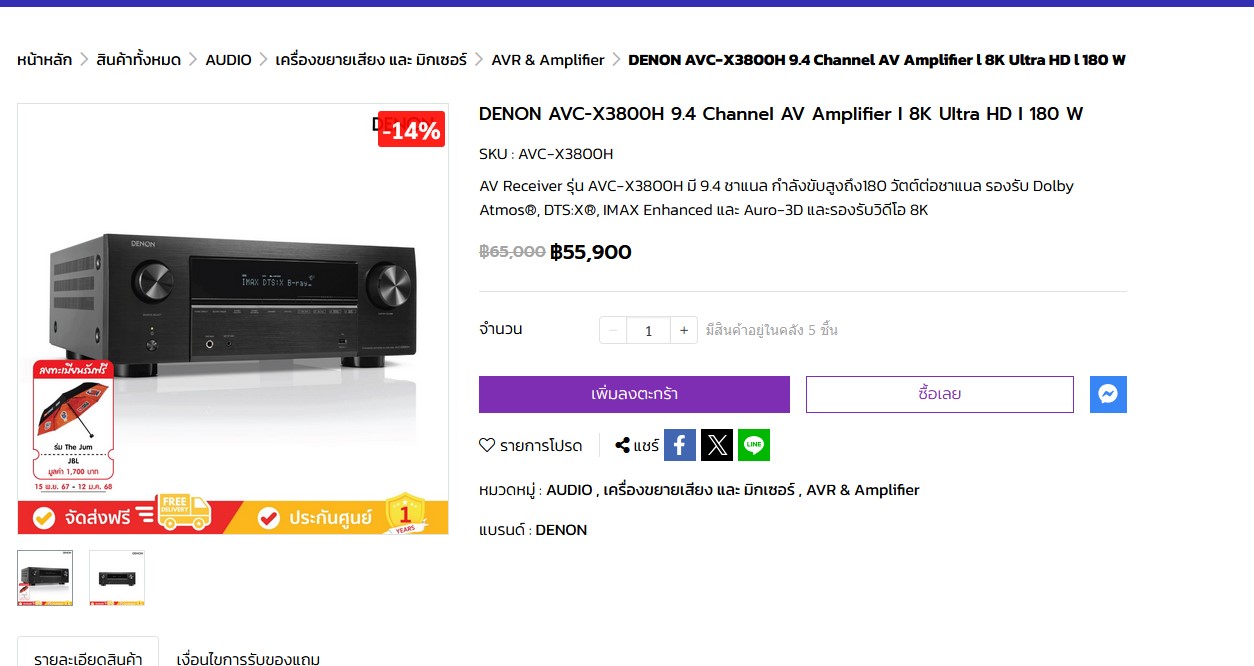Click the share nodes icon
This screenshot has height=666, width=1254.
[x=622, y=446]
